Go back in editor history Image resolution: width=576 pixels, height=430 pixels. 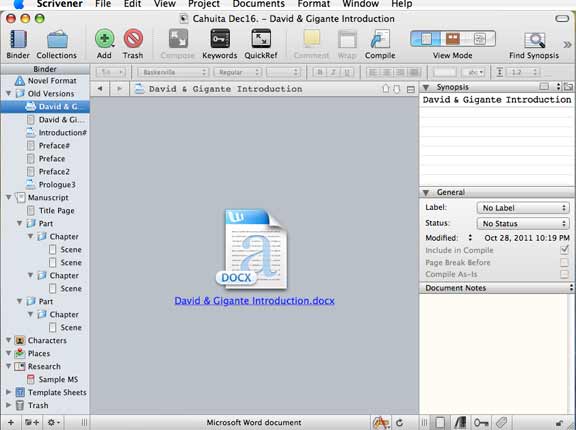(100, 89)
